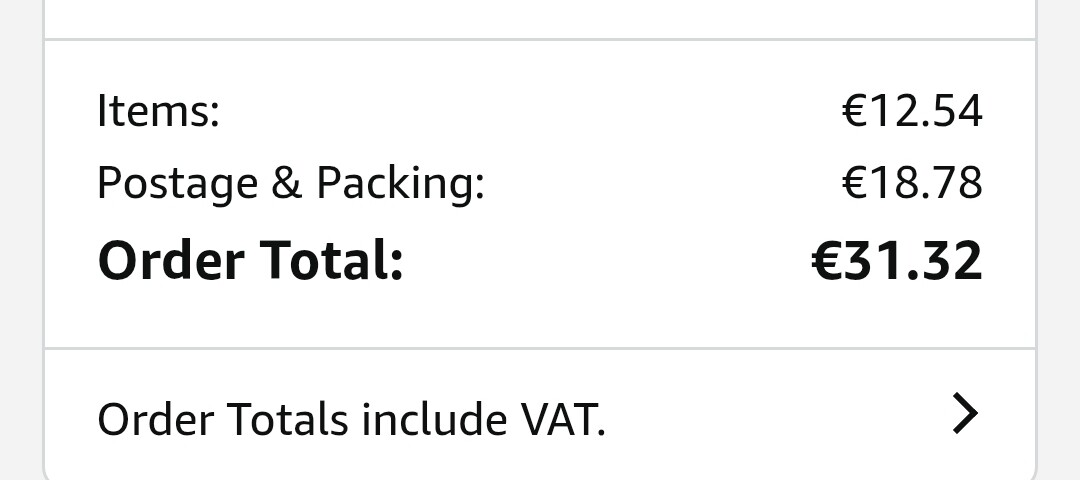This screenshot has height=480, width=1080.
Task: Expand the Order Totals include VAT row
Action: (540, 415)
